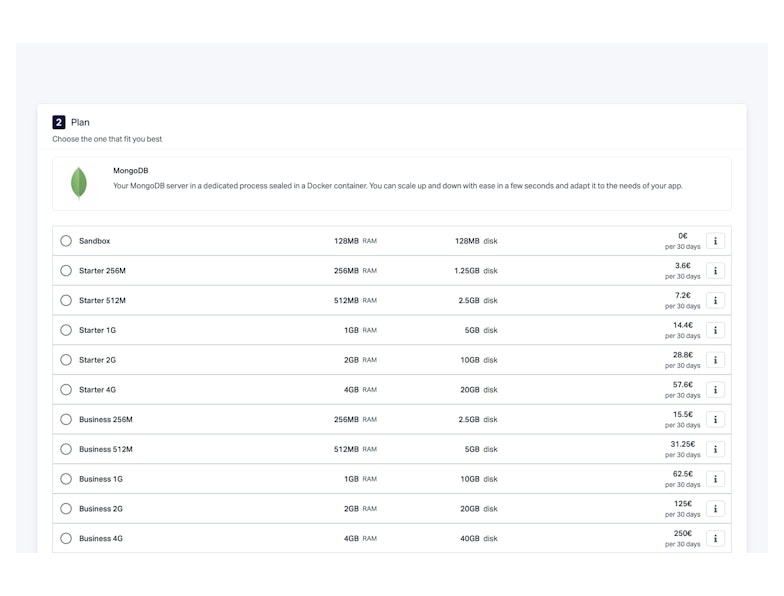
Task: Select Starter 1G plan radio button
Action: click(66, 330)
